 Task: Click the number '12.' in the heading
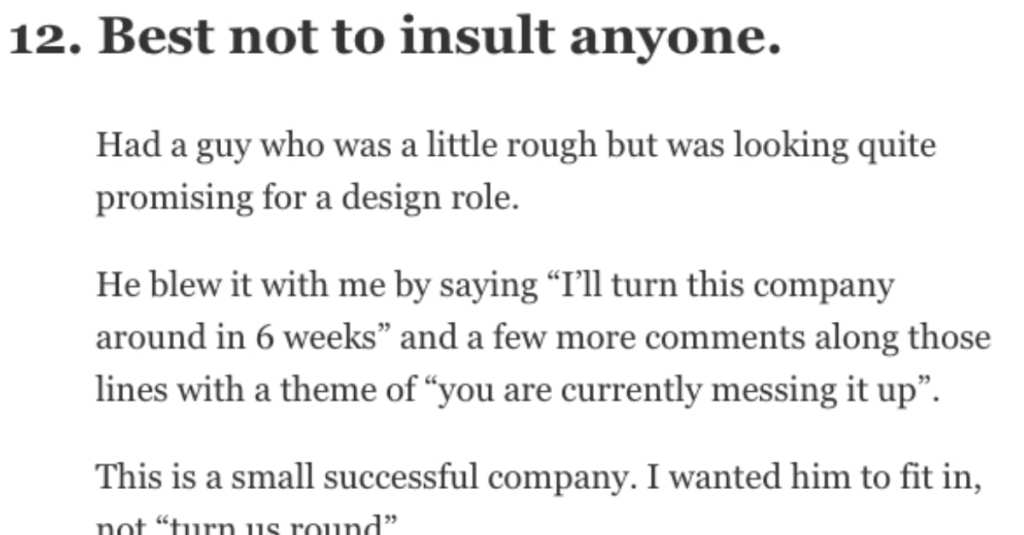pos(46,37)
